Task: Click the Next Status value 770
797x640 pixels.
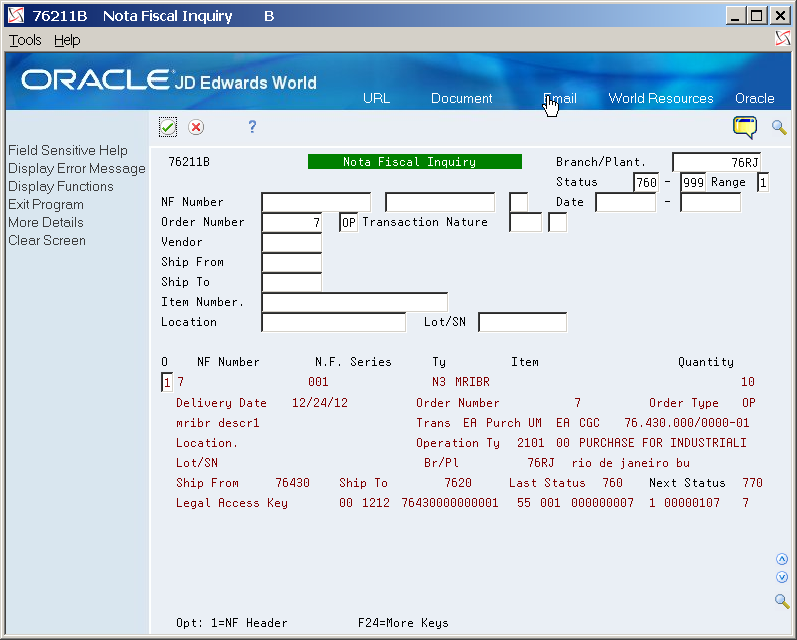Action: [x=752, y=483]
